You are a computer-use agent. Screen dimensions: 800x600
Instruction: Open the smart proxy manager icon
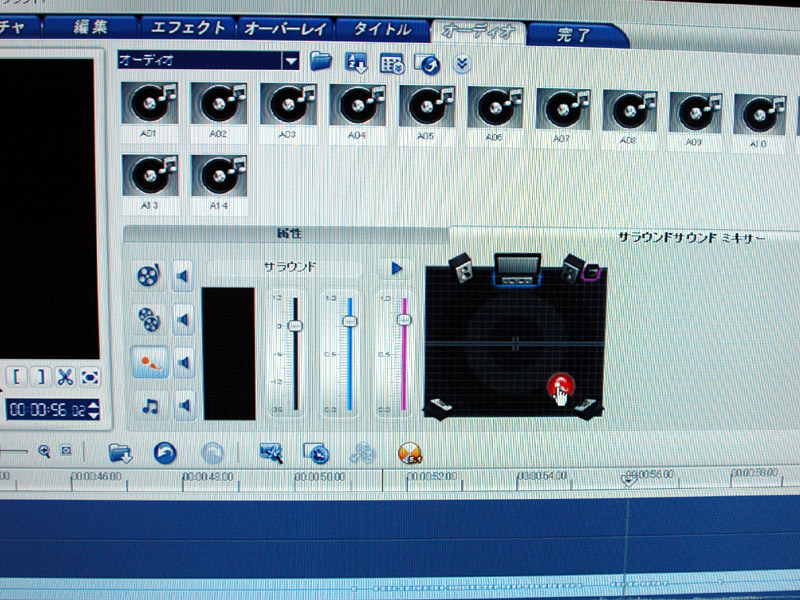coord(271,453)
